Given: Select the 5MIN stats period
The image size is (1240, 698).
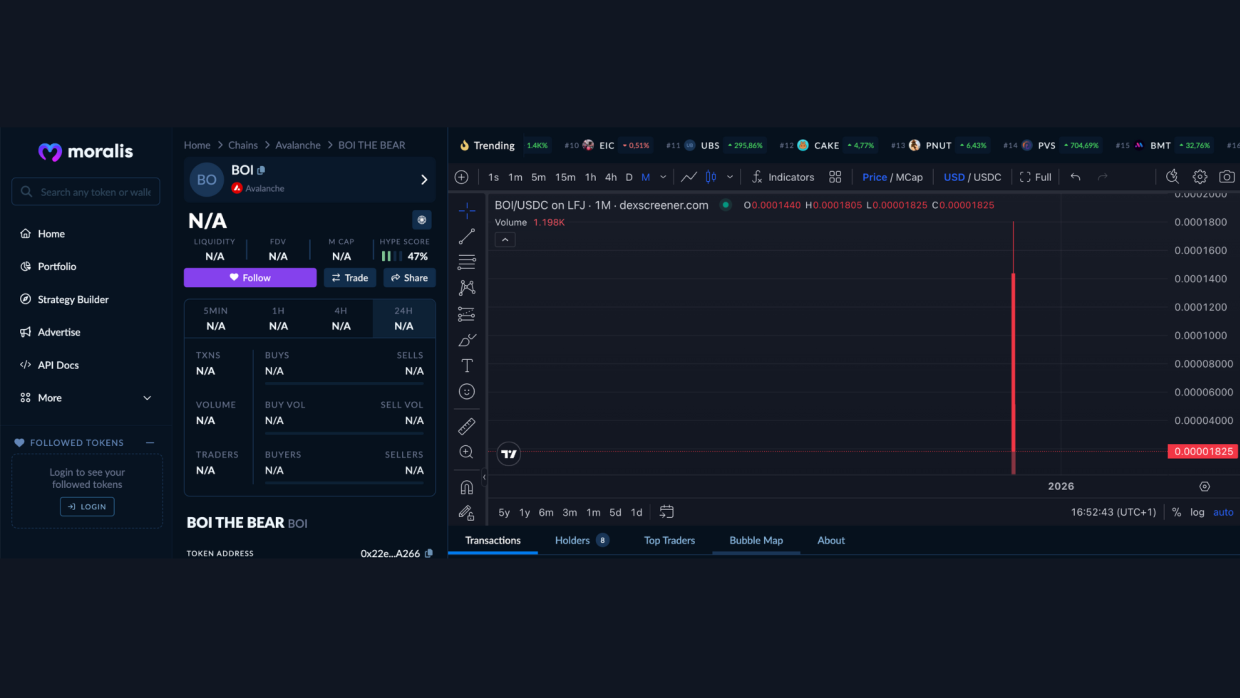Looking at the screenshot, I should tap(216, 318).
